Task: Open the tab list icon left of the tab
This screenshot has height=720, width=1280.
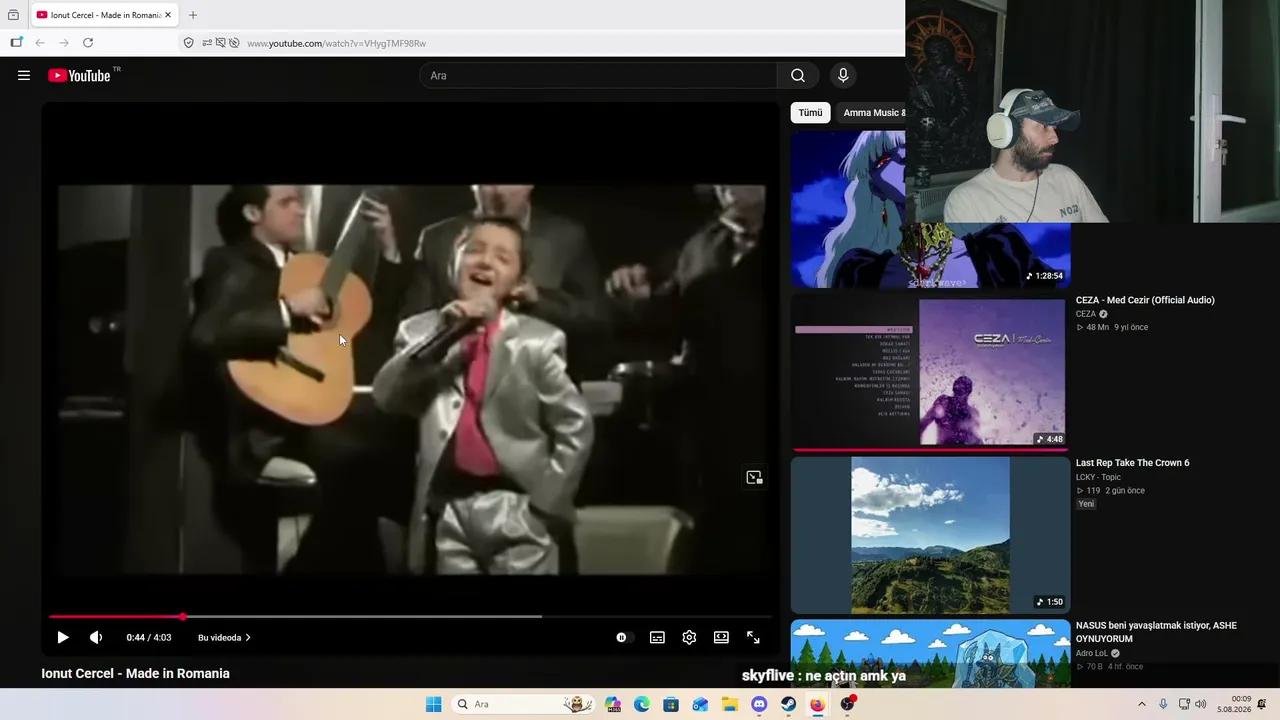Action: point(13,15)
